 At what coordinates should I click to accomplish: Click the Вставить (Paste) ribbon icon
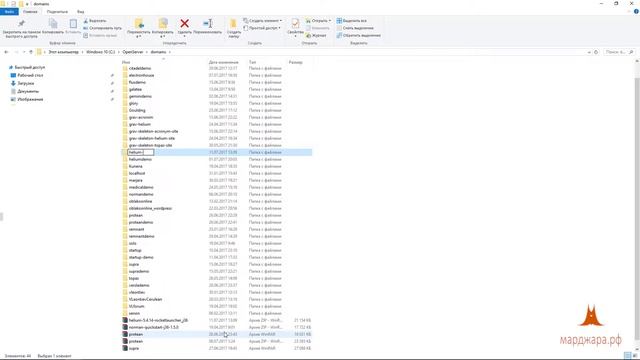click(x=73, y=24)
